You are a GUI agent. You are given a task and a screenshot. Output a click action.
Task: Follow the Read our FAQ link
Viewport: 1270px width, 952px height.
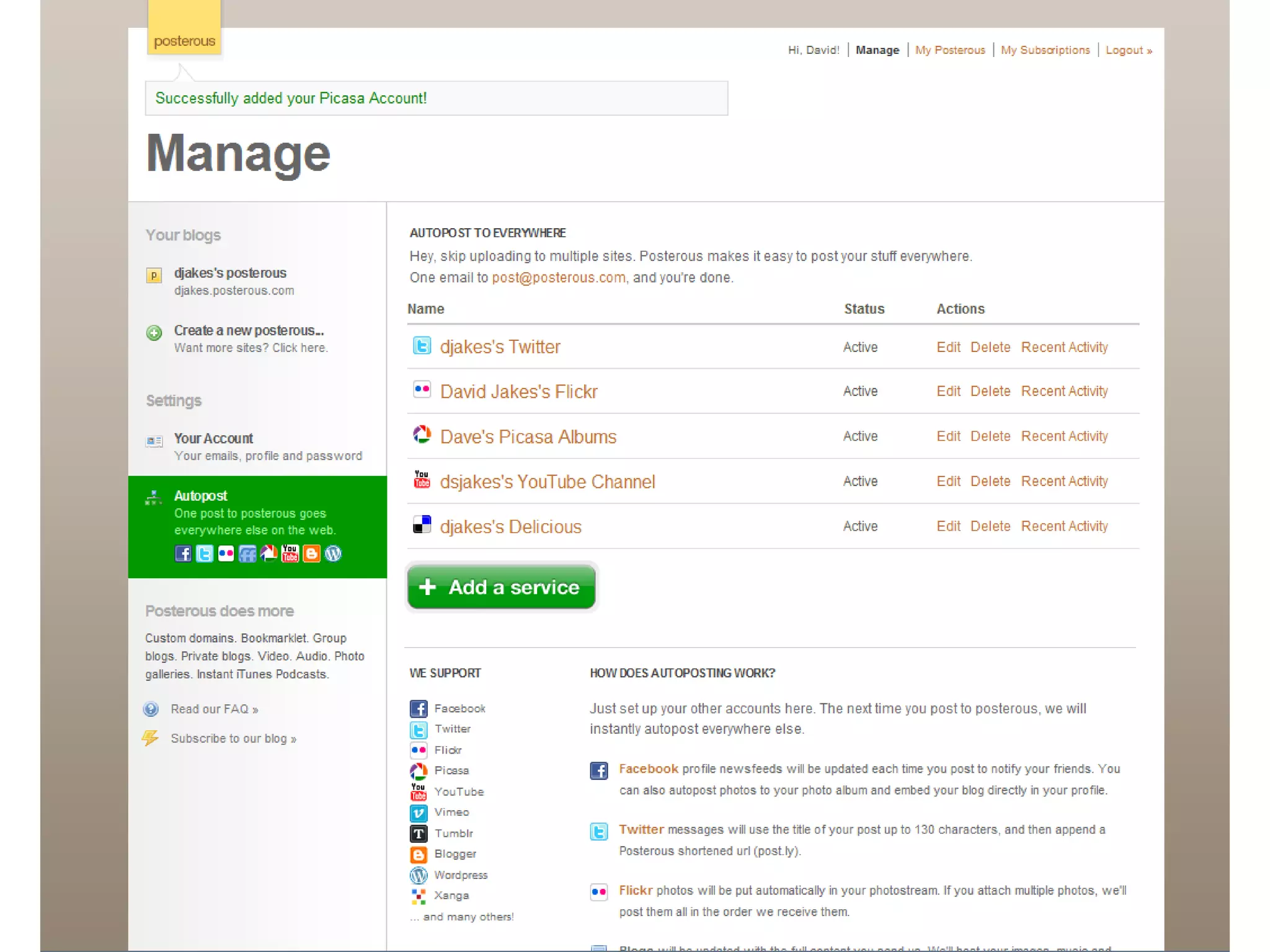pos(214,709)
